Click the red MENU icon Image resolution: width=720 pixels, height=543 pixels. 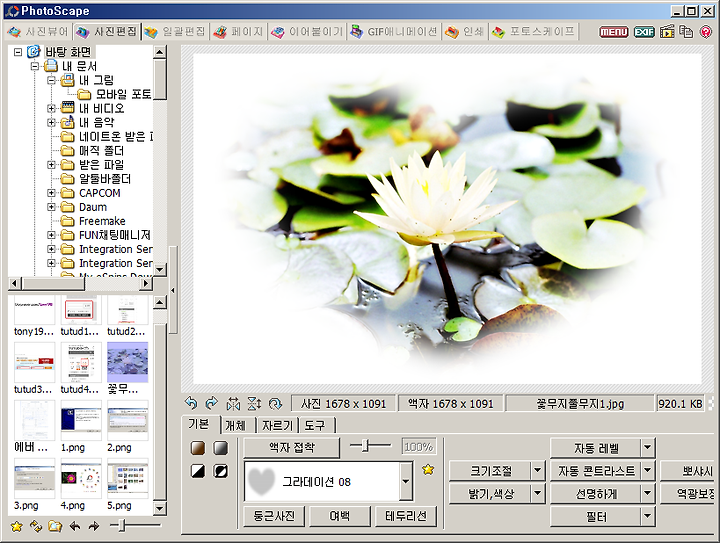pos(613,32)
